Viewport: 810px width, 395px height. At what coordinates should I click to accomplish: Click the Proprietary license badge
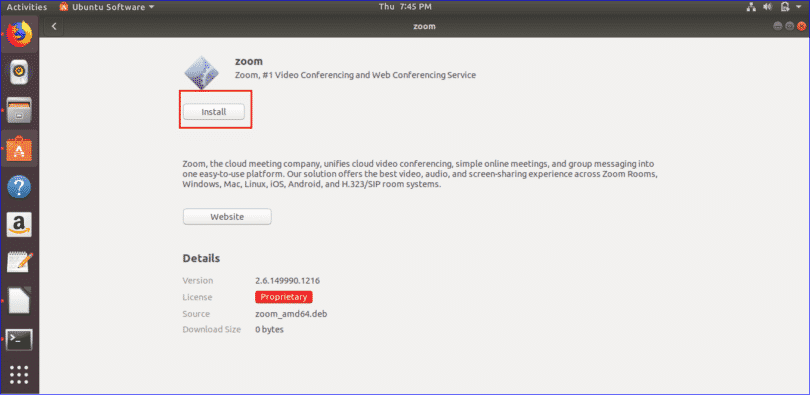(x=284, y=297)
